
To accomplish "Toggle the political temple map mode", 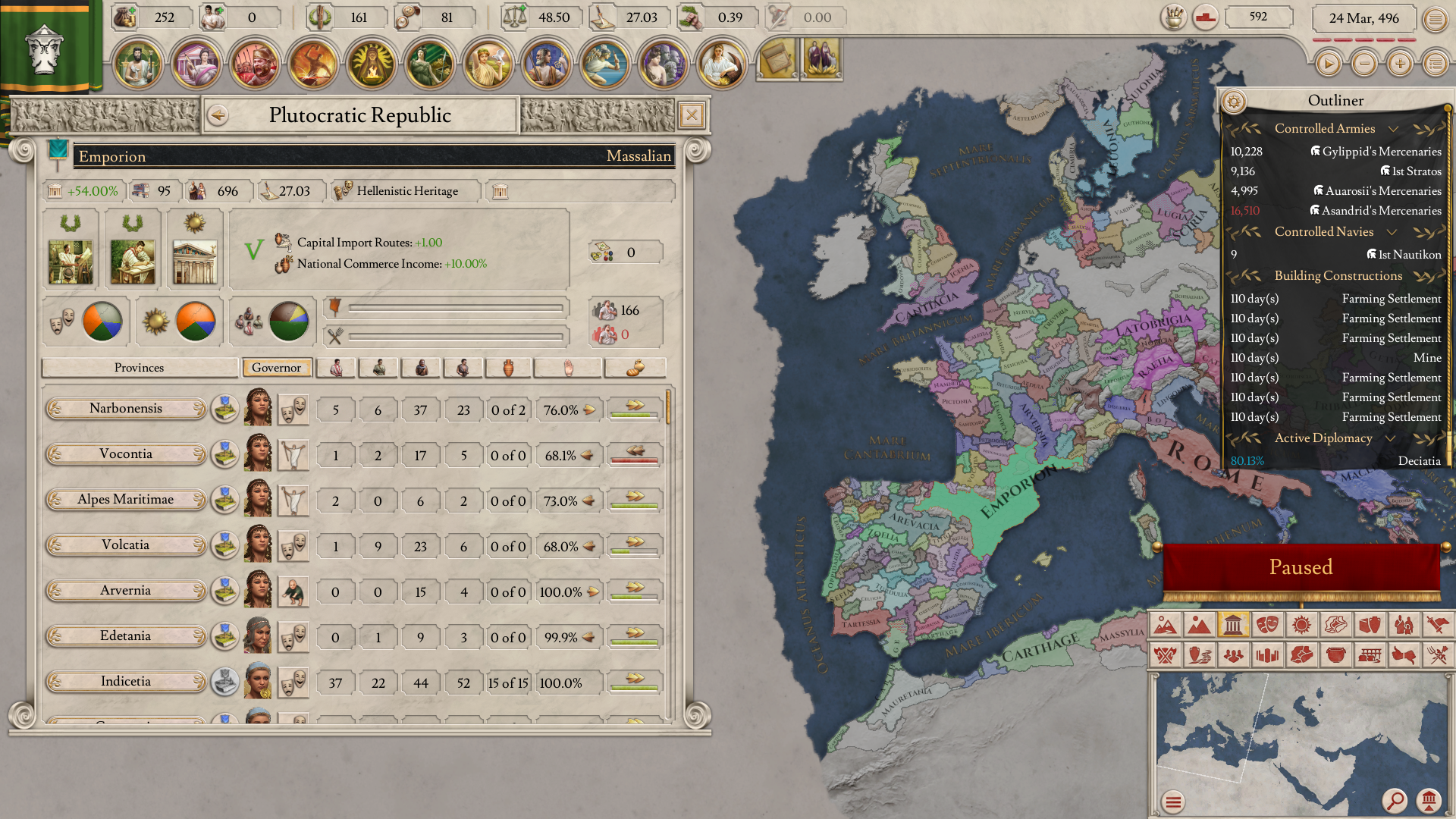I will 1233,625.
